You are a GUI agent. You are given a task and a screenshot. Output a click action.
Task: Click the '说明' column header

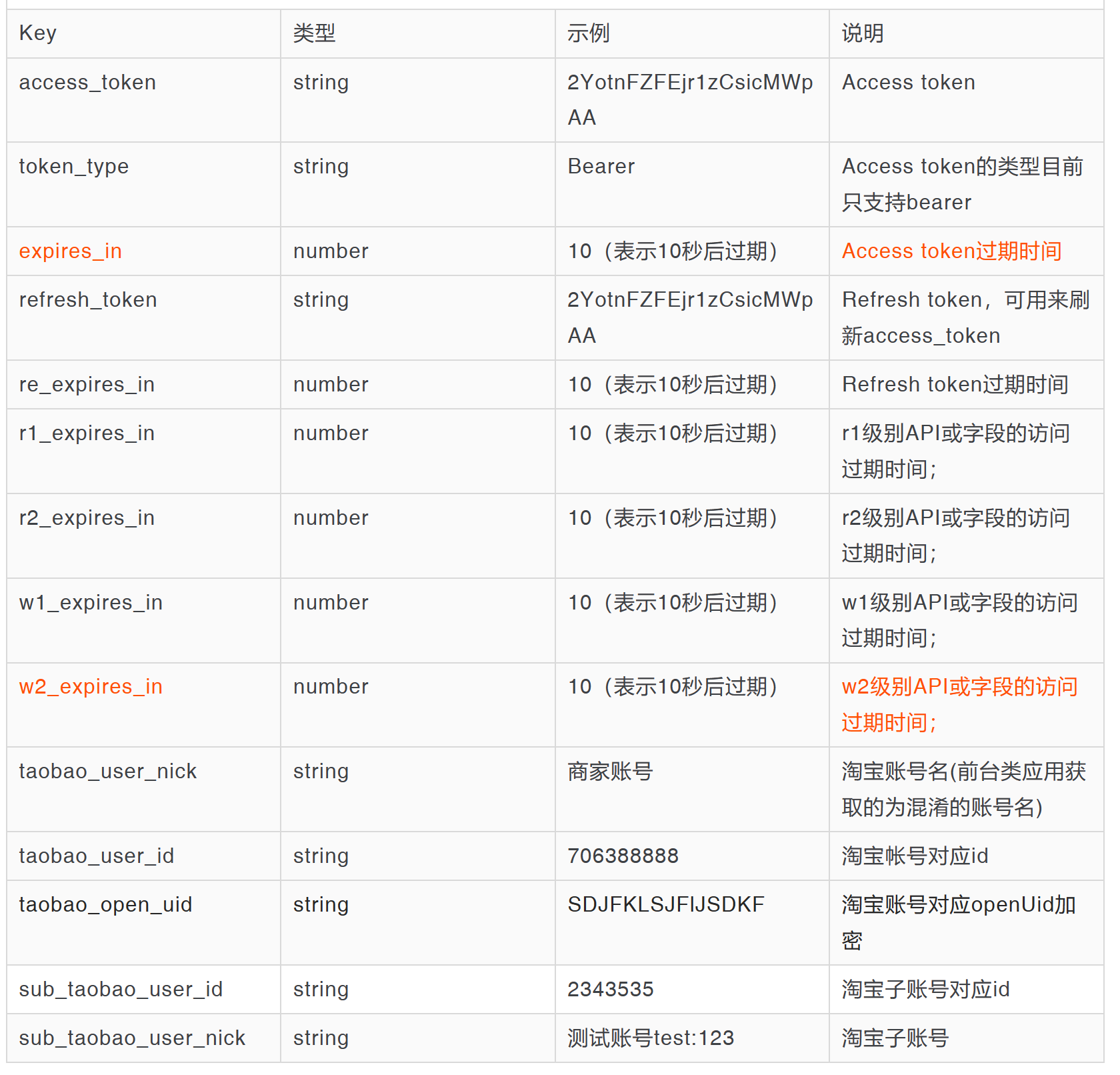[967, 33]
